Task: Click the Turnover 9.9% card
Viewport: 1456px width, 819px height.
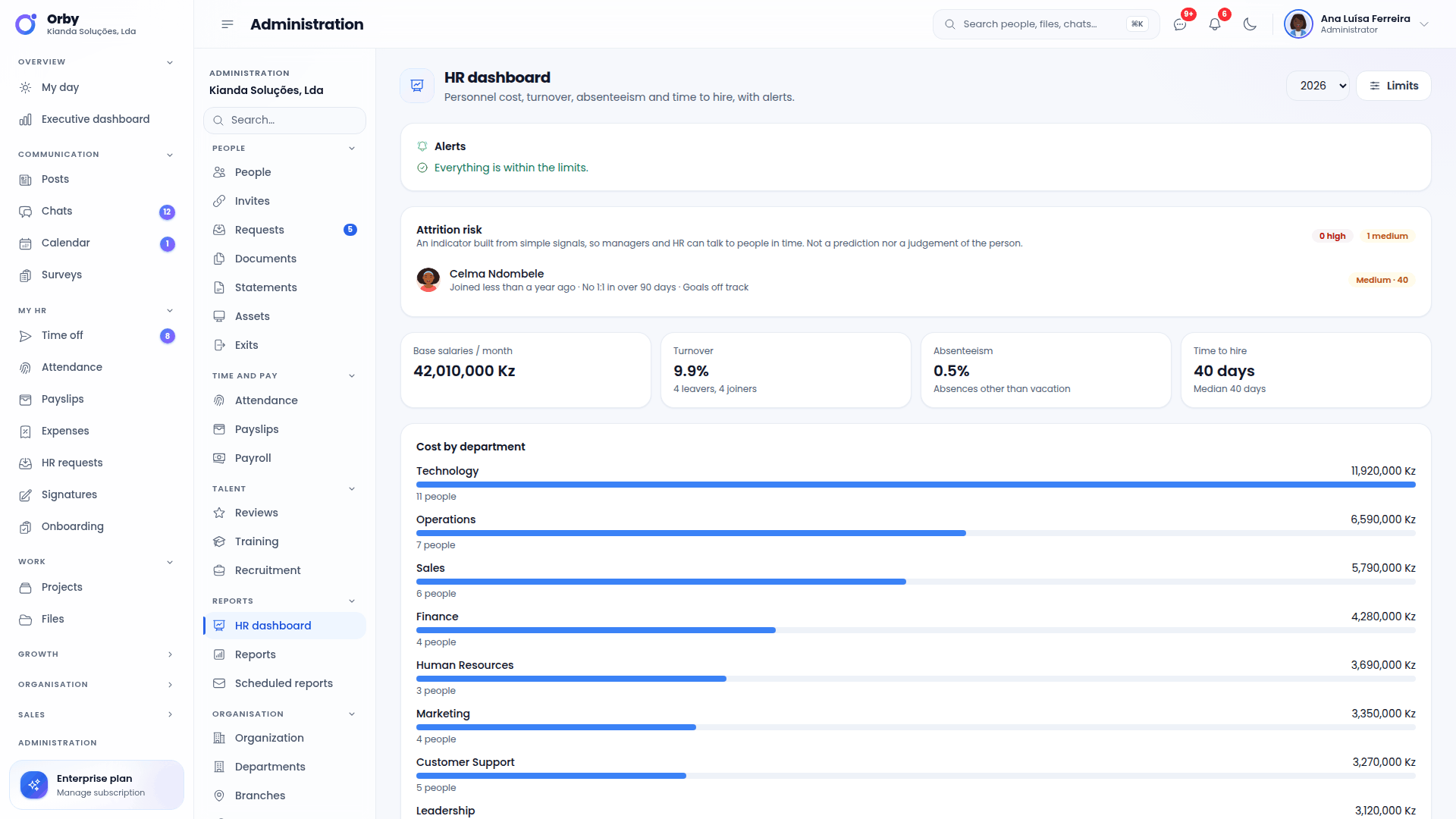Action: coord(786,370)
